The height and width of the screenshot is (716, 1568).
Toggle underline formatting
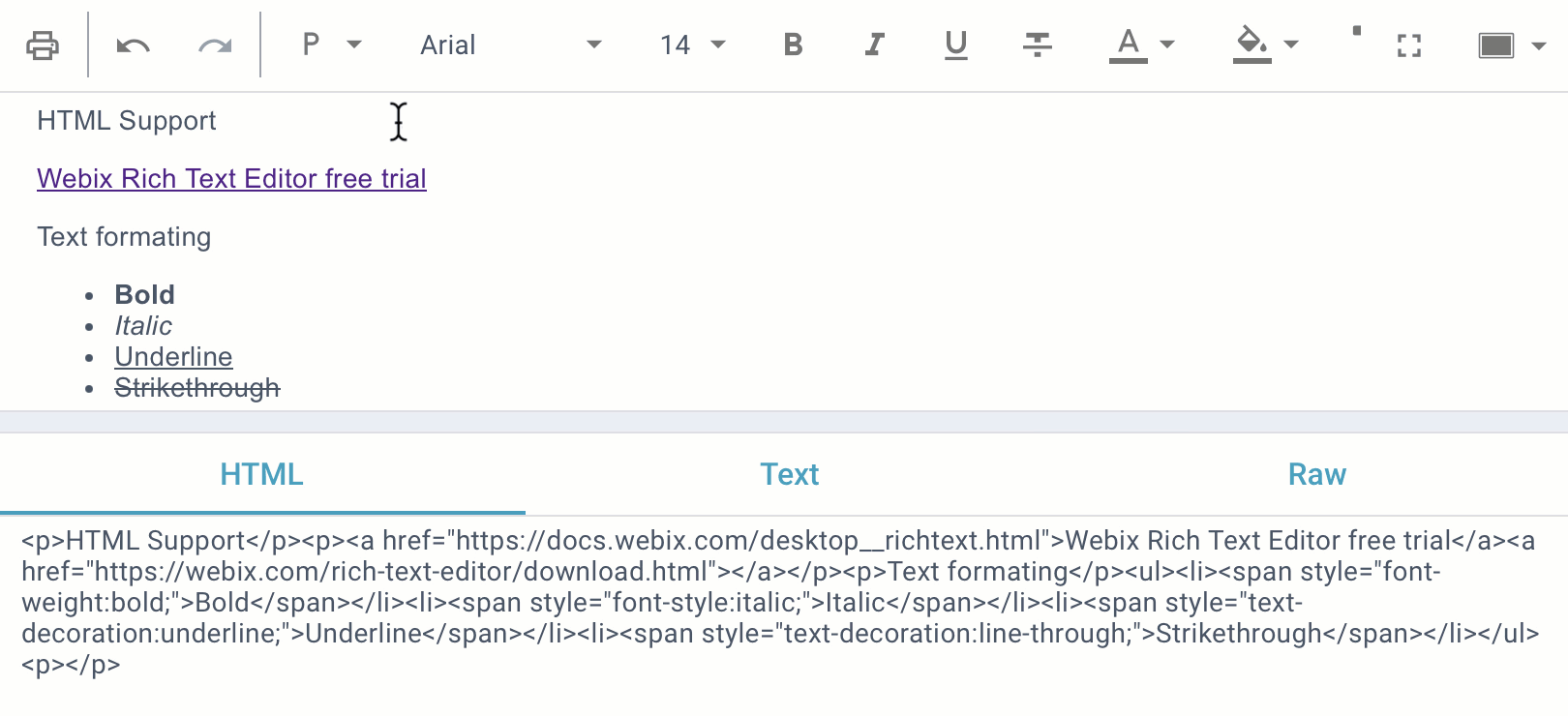(x=956, y=45)
